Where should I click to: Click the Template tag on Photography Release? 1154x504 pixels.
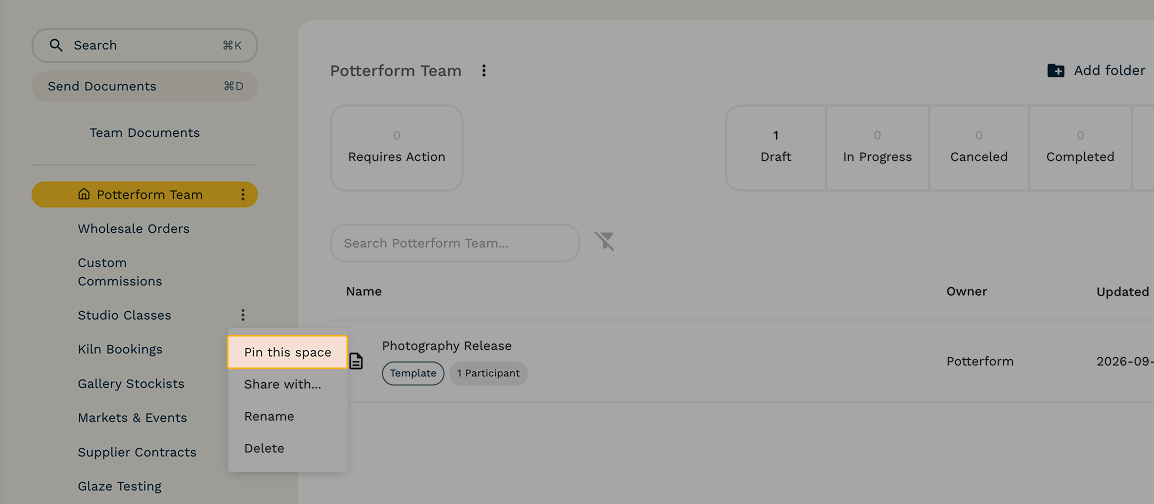click(413, 373)
